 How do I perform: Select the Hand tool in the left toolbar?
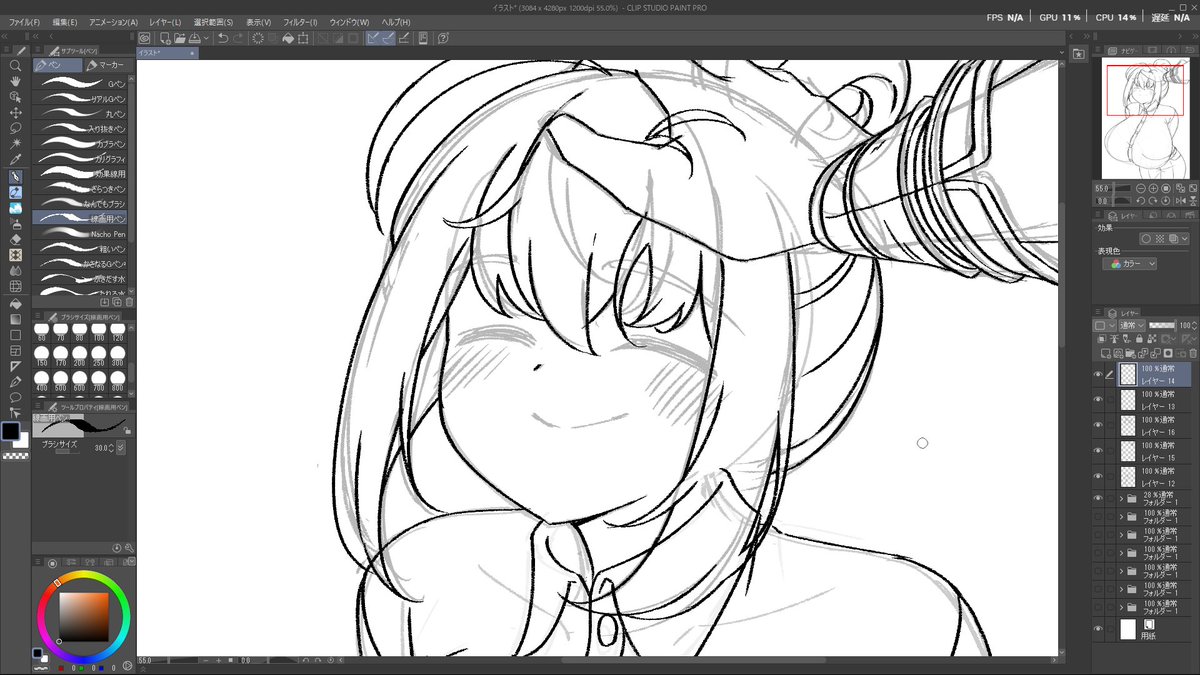click(14, 81)
